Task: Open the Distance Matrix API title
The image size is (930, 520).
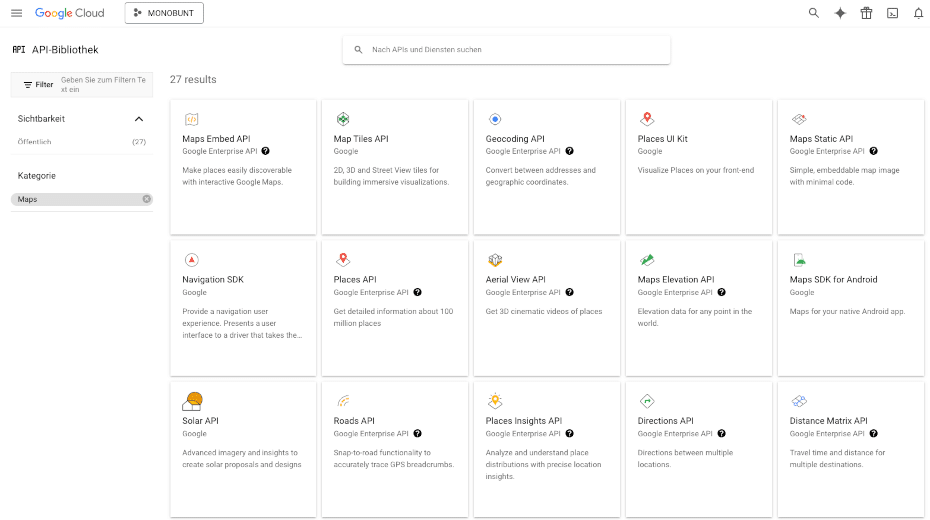Action: tap(829, 420)
